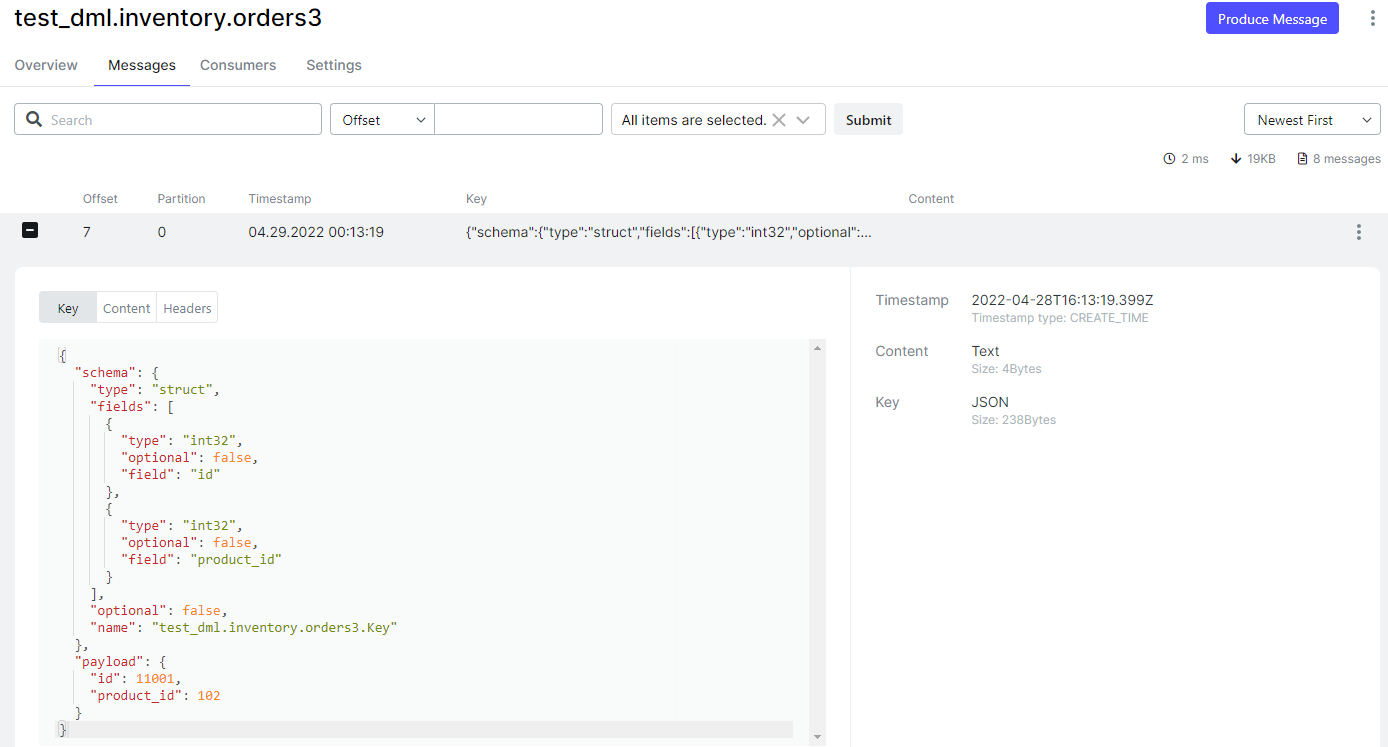Collapse the offset 7 message row
1388x747 pixels.
pyautogui.click(x=30, y=231)
